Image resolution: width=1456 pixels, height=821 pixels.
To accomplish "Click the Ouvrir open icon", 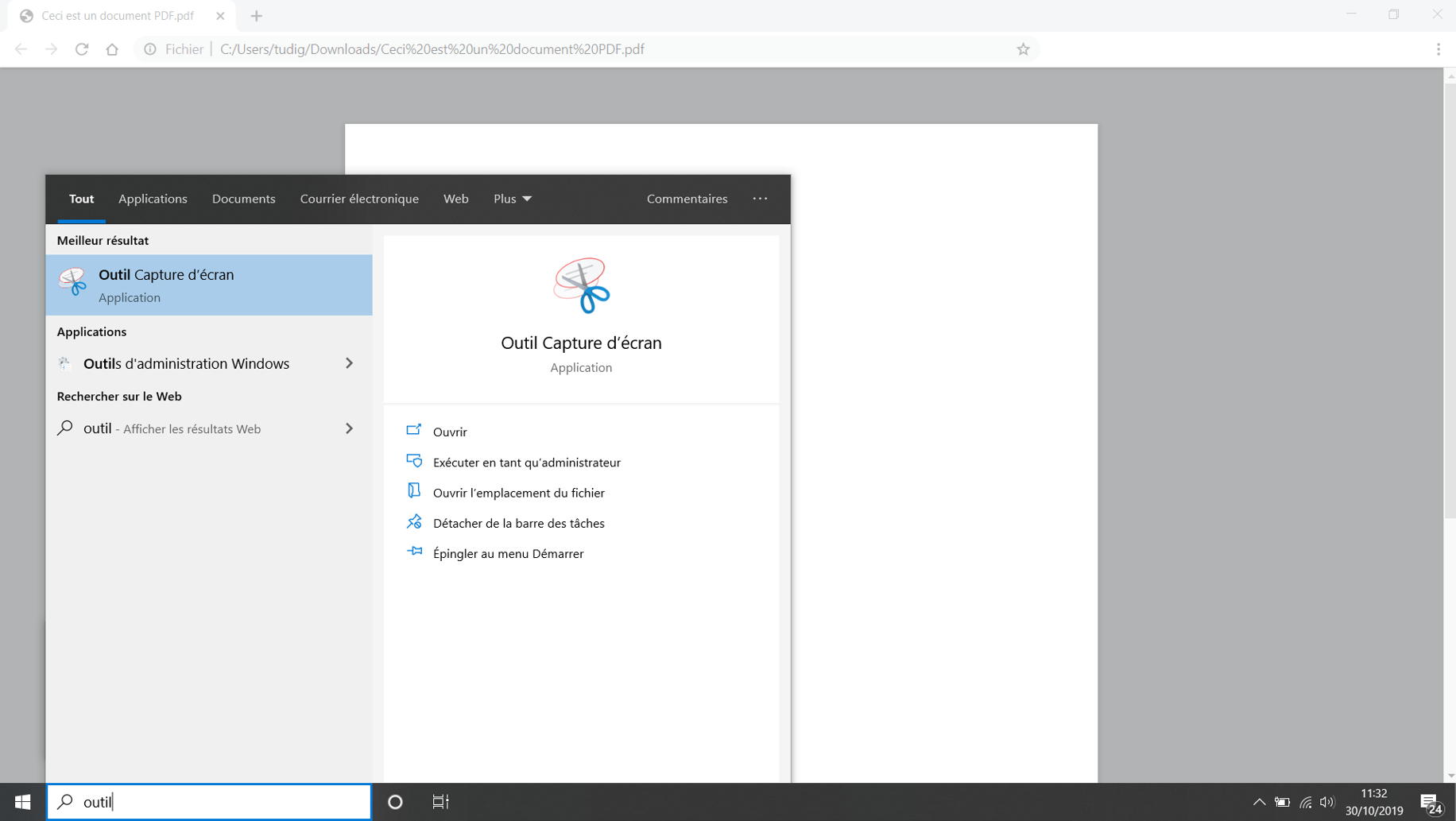I will coord(414,430).
